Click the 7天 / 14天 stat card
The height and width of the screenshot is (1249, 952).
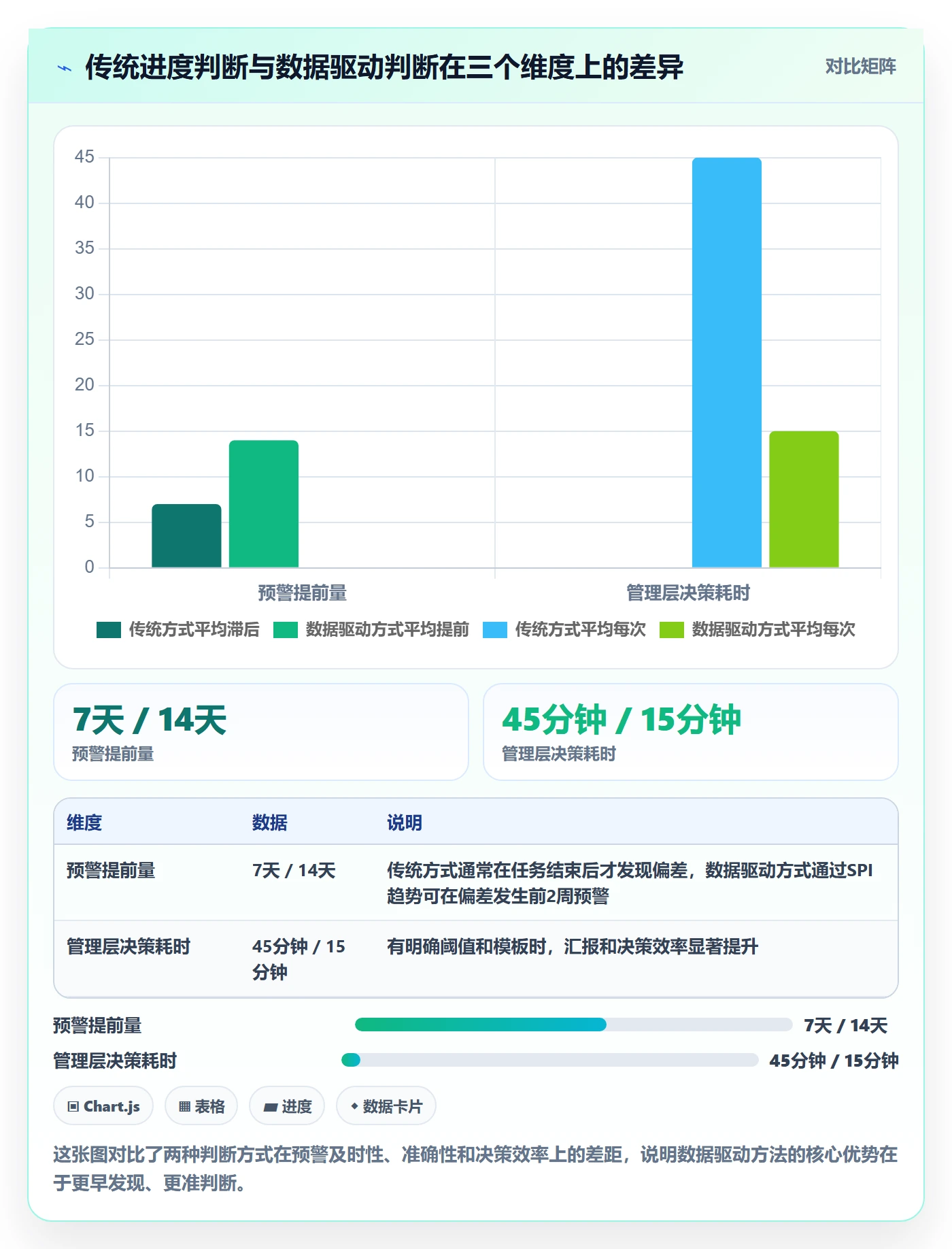tap(261, 732)
